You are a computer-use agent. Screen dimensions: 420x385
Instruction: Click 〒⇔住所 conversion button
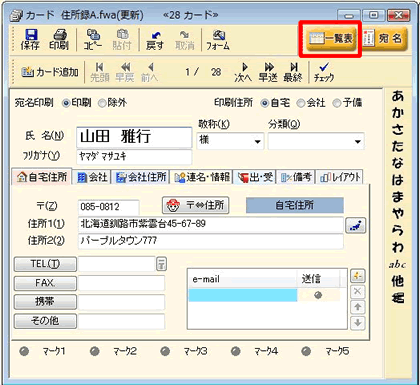coord(196,205)
